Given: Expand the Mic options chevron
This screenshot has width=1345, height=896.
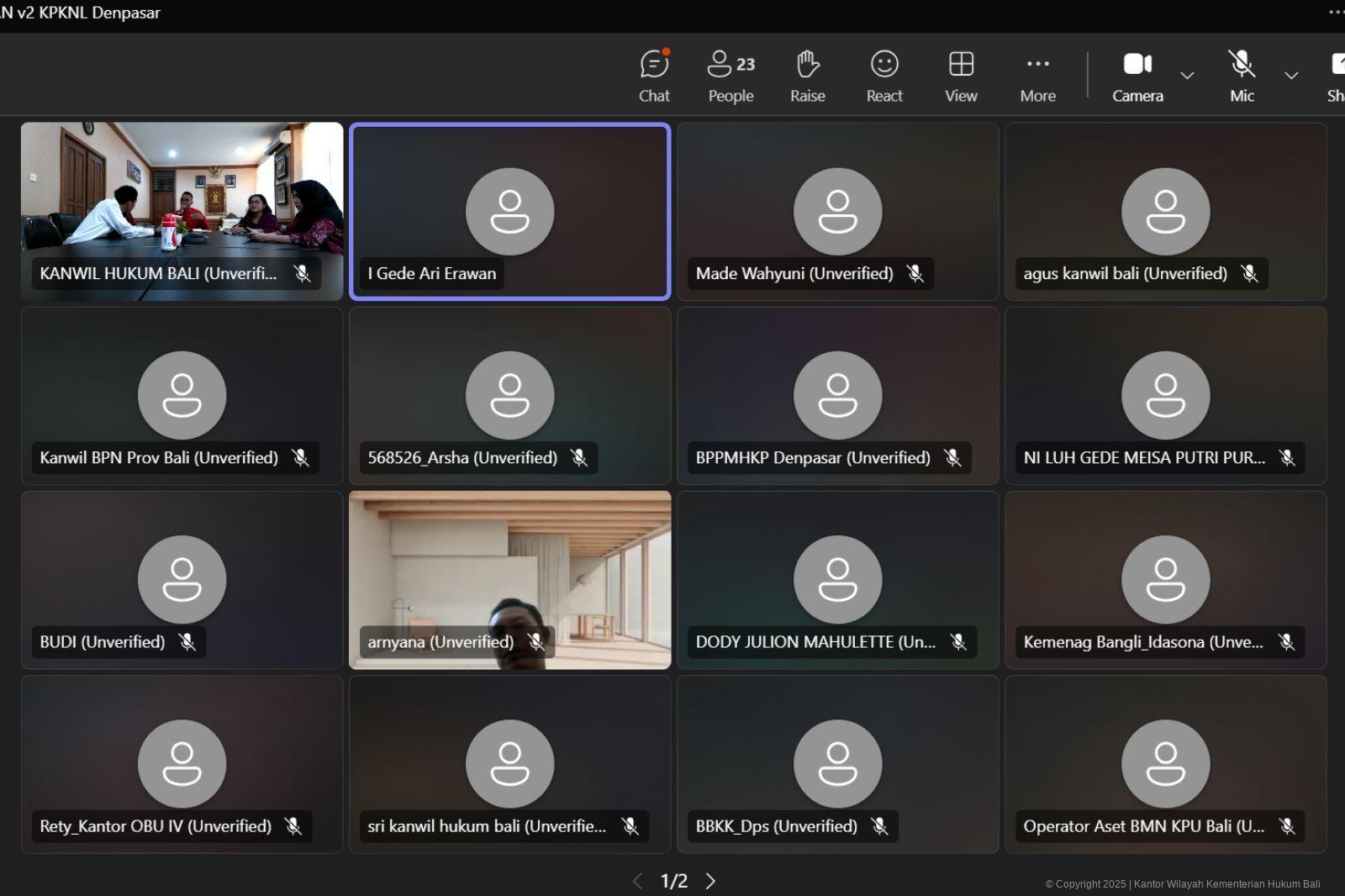Looking at the screenshot, I should [x=1291, y=76].
